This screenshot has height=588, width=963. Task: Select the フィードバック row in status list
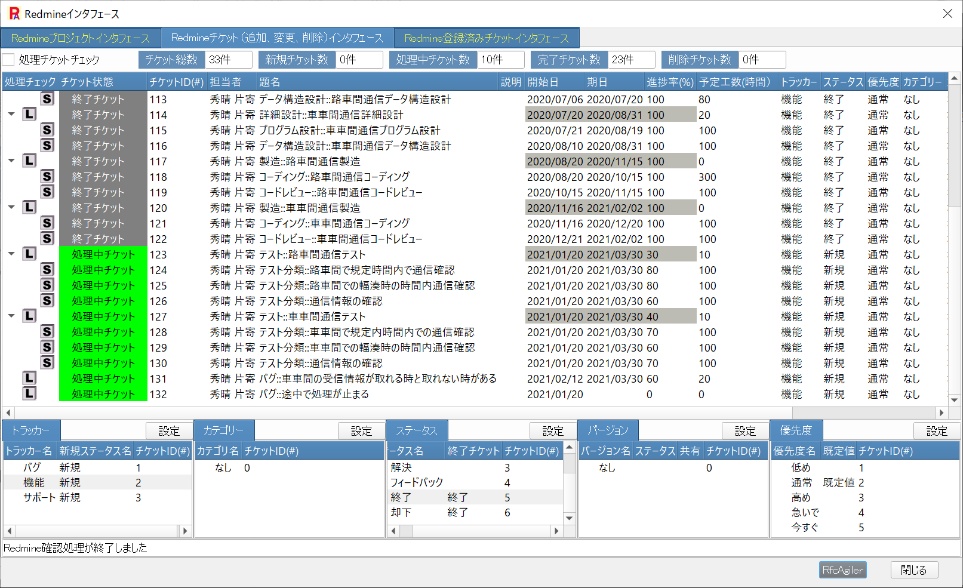point(475,482)
